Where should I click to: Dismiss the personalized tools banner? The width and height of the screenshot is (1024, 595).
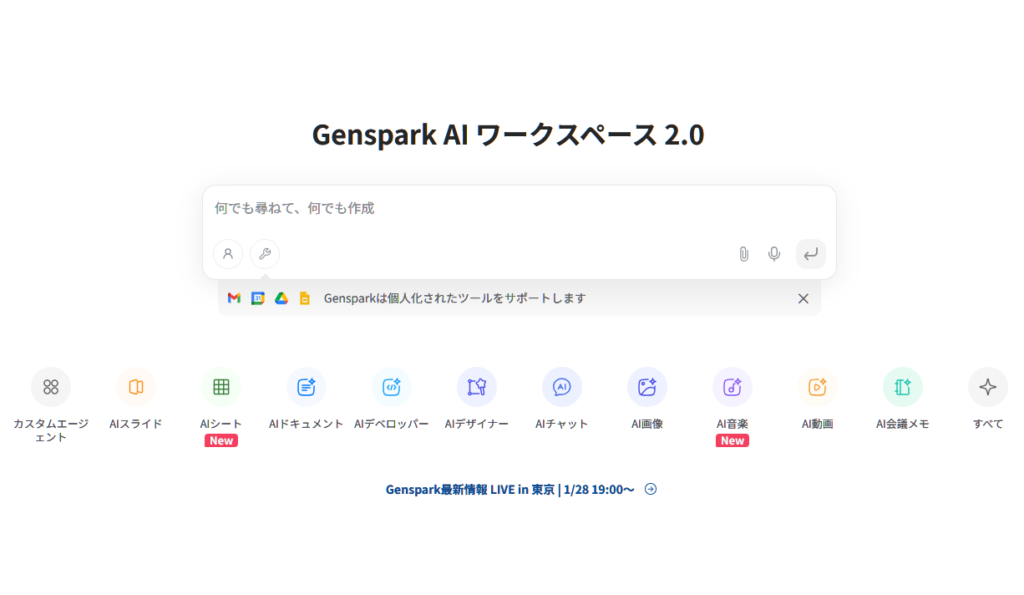(x=803, y=298)
